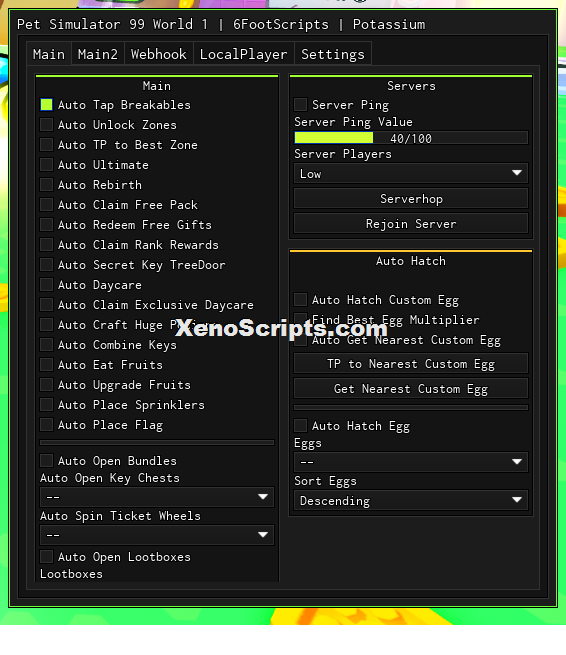Viewport: 566px width, 655px height.
Task: Enable Auto Place Sprinklers
Action: (46, 405)
